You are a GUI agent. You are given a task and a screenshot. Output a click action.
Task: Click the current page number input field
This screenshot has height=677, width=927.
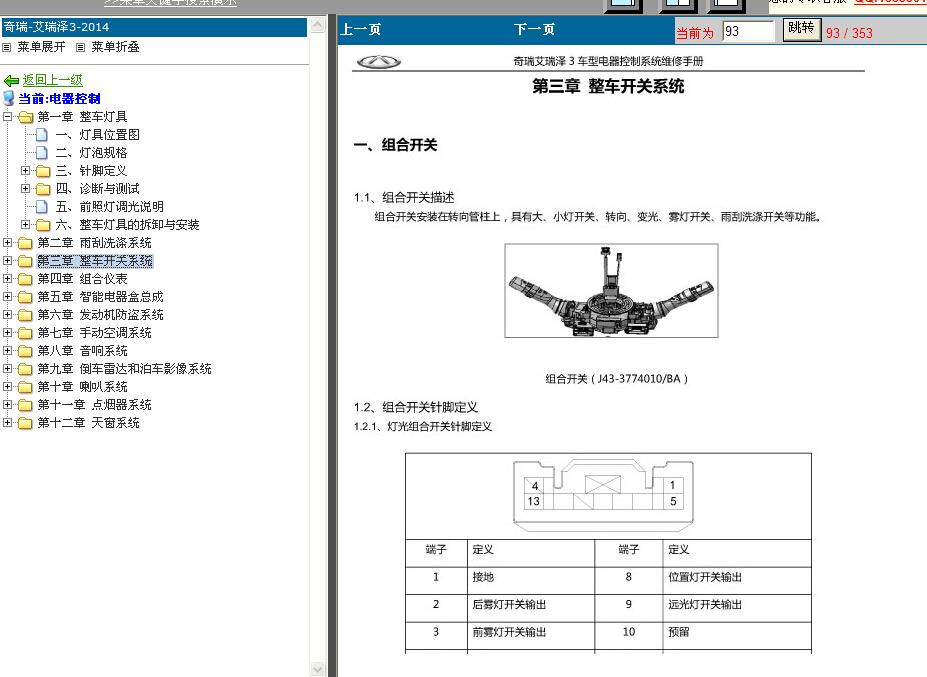[748, 31]
